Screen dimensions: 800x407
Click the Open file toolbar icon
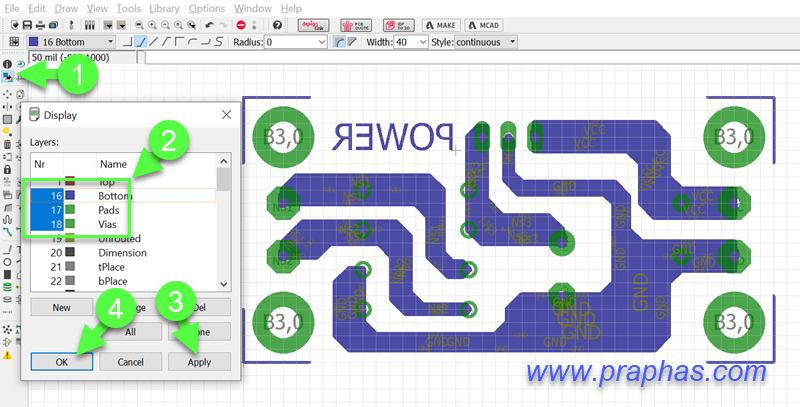pos(15,25)
